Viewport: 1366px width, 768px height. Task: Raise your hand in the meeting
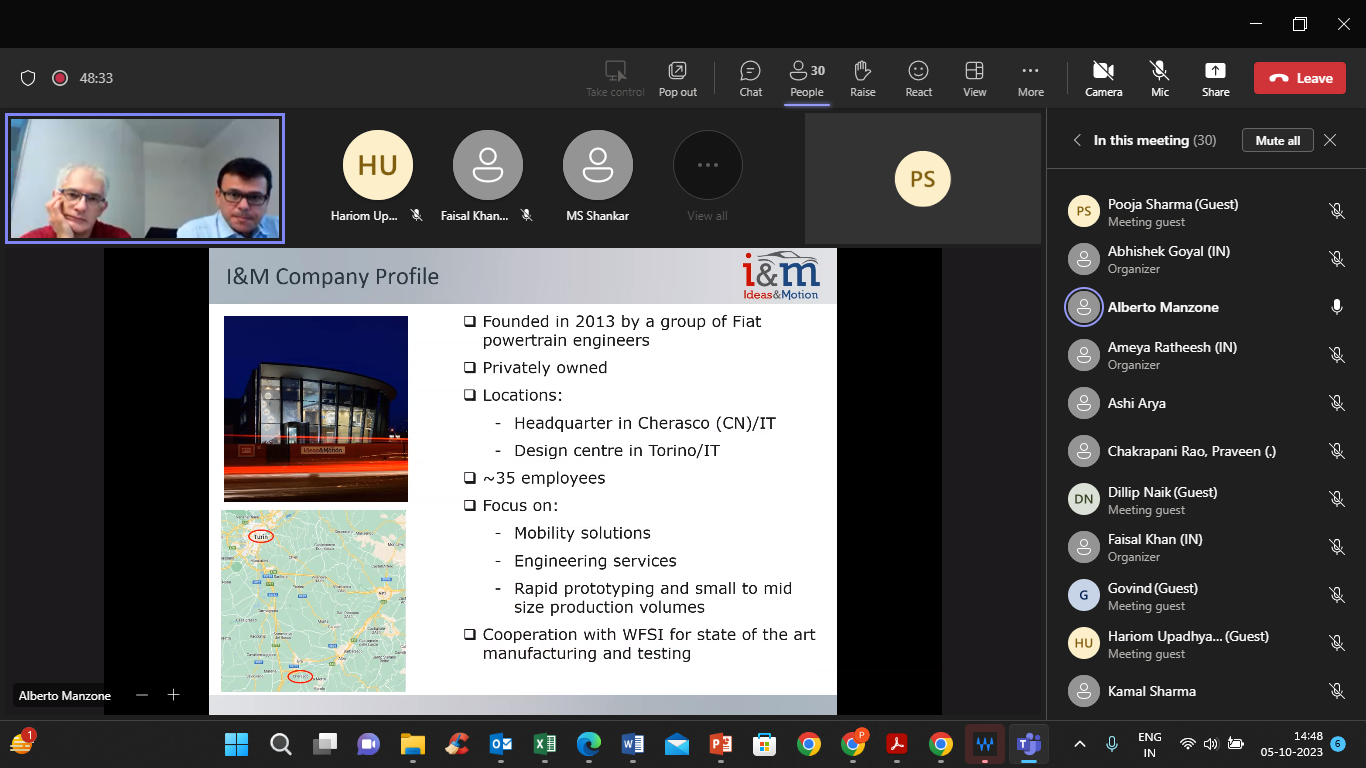pos(862,77)
